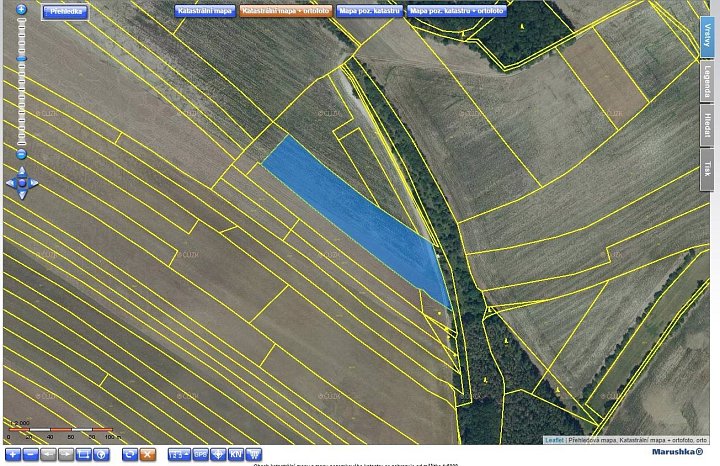Click the KN cadastre info button

pyautogui.click(x=236, y=455)
